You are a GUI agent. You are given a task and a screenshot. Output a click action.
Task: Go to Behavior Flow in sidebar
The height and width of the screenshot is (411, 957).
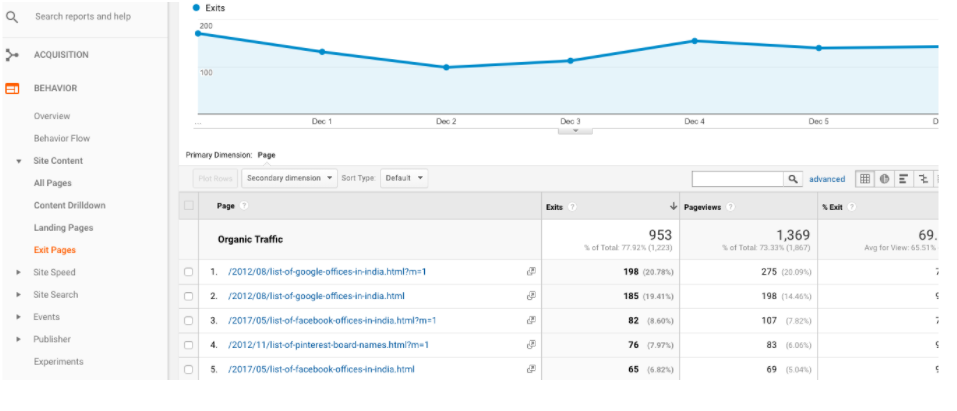pos(61,138)
